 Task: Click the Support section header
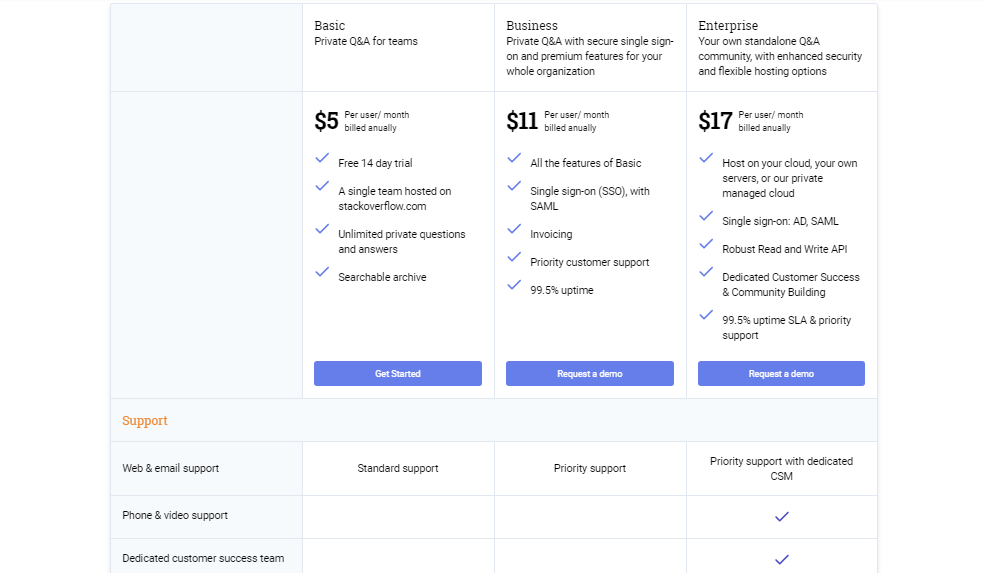[145, 421]
